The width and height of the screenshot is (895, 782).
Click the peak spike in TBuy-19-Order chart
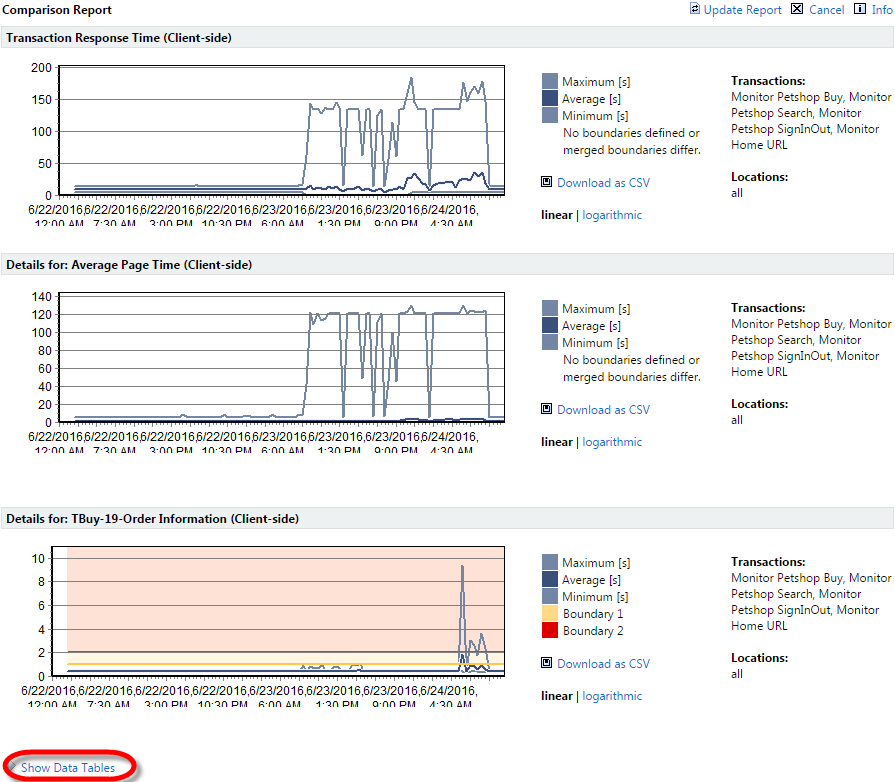tap(462, 567)
